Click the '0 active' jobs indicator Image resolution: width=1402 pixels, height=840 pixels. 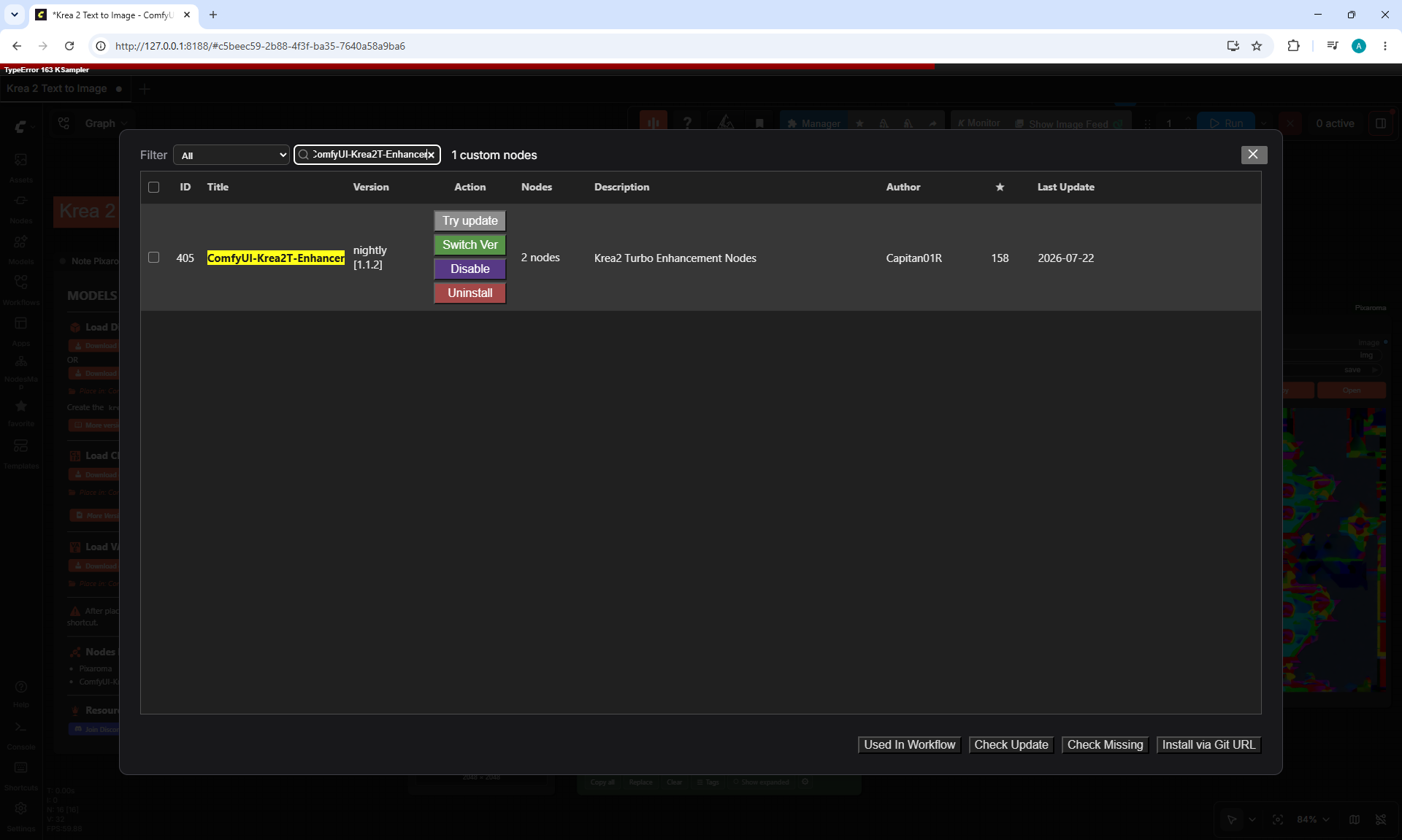[1335, 123]
